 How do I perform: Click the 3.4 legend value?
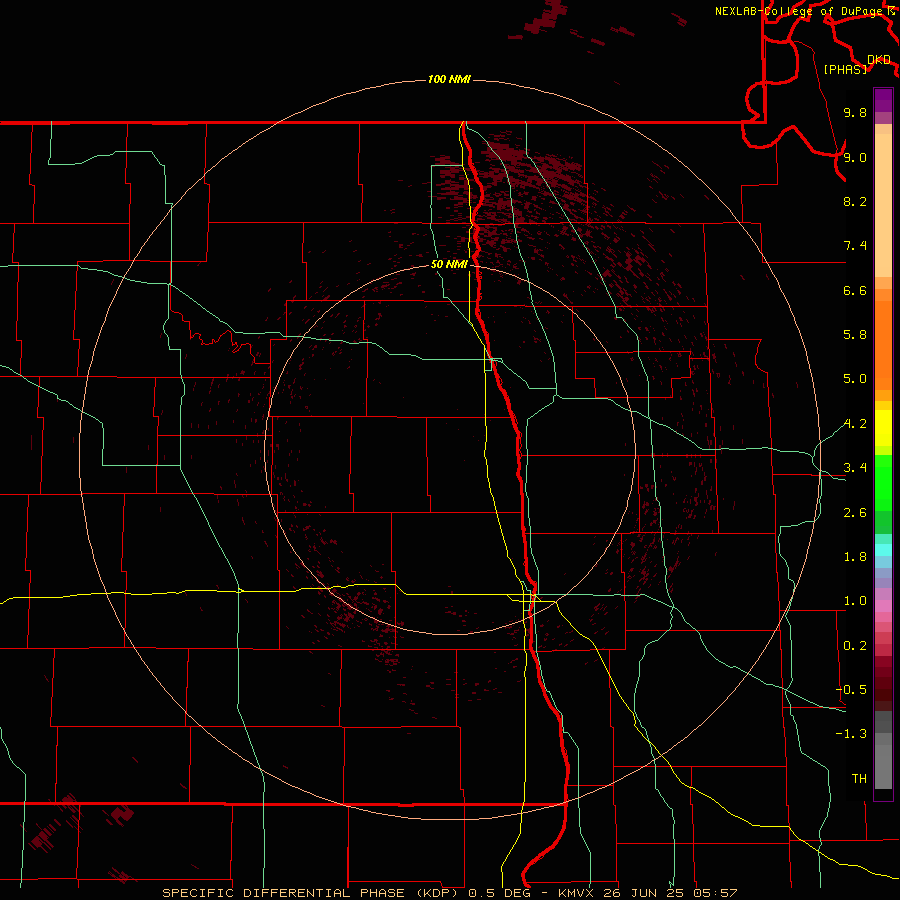(855, 468)
